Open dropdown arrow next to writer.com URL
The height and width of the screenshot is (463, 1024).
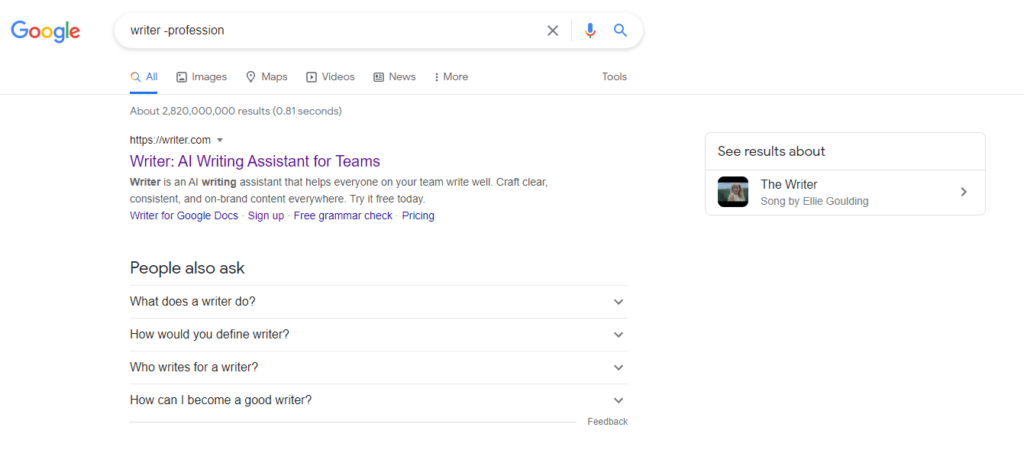(220, 140)
